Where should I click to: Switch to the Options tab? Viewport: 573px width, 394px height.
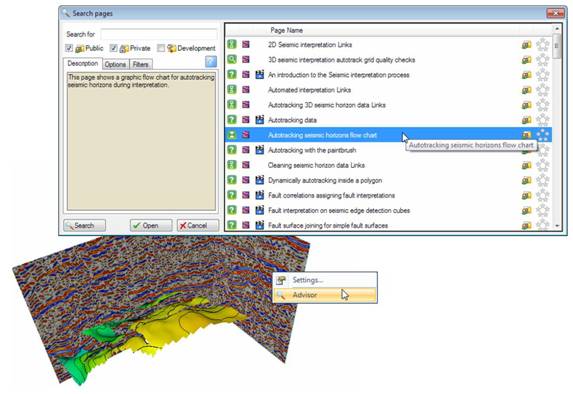coord(115,64)
